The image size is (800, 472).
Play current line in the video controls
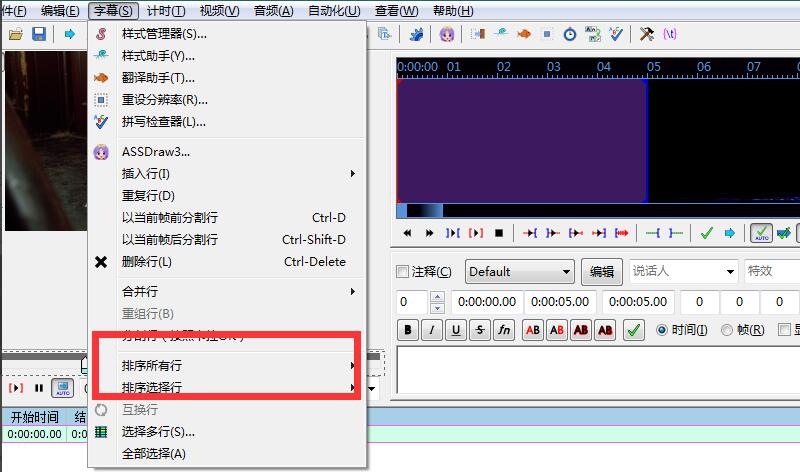click(x=16, y=388)
